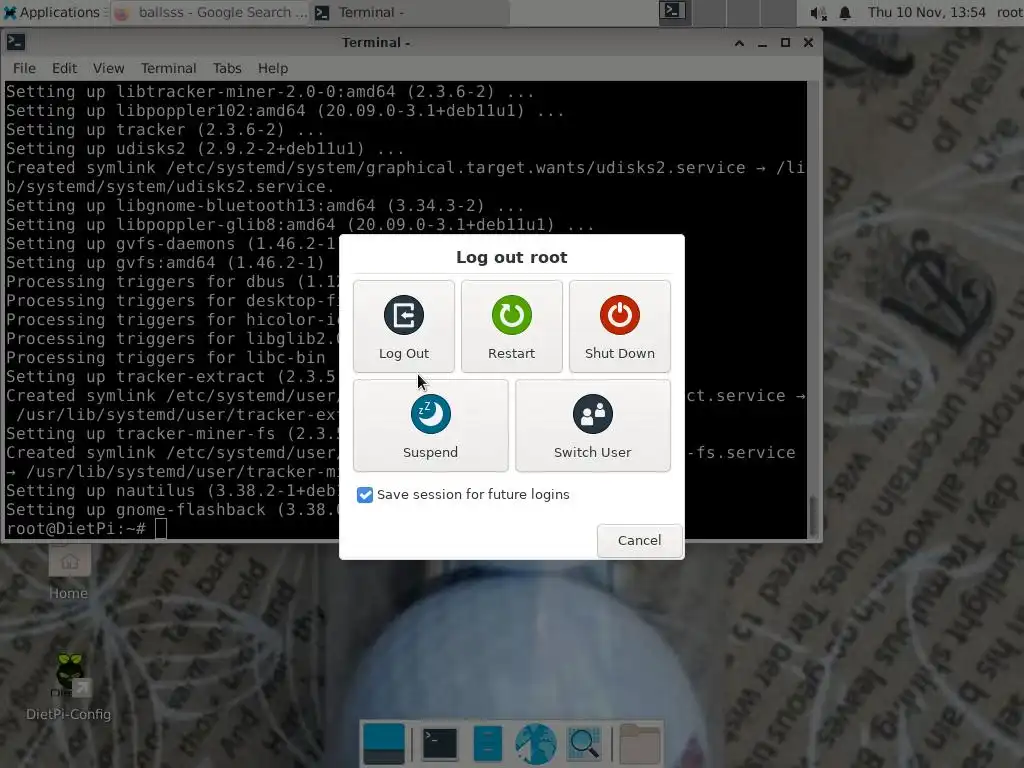Screen dimensions: 1024x768
Task: Launch terminal emulator from dock
Action: click(440, 744)
